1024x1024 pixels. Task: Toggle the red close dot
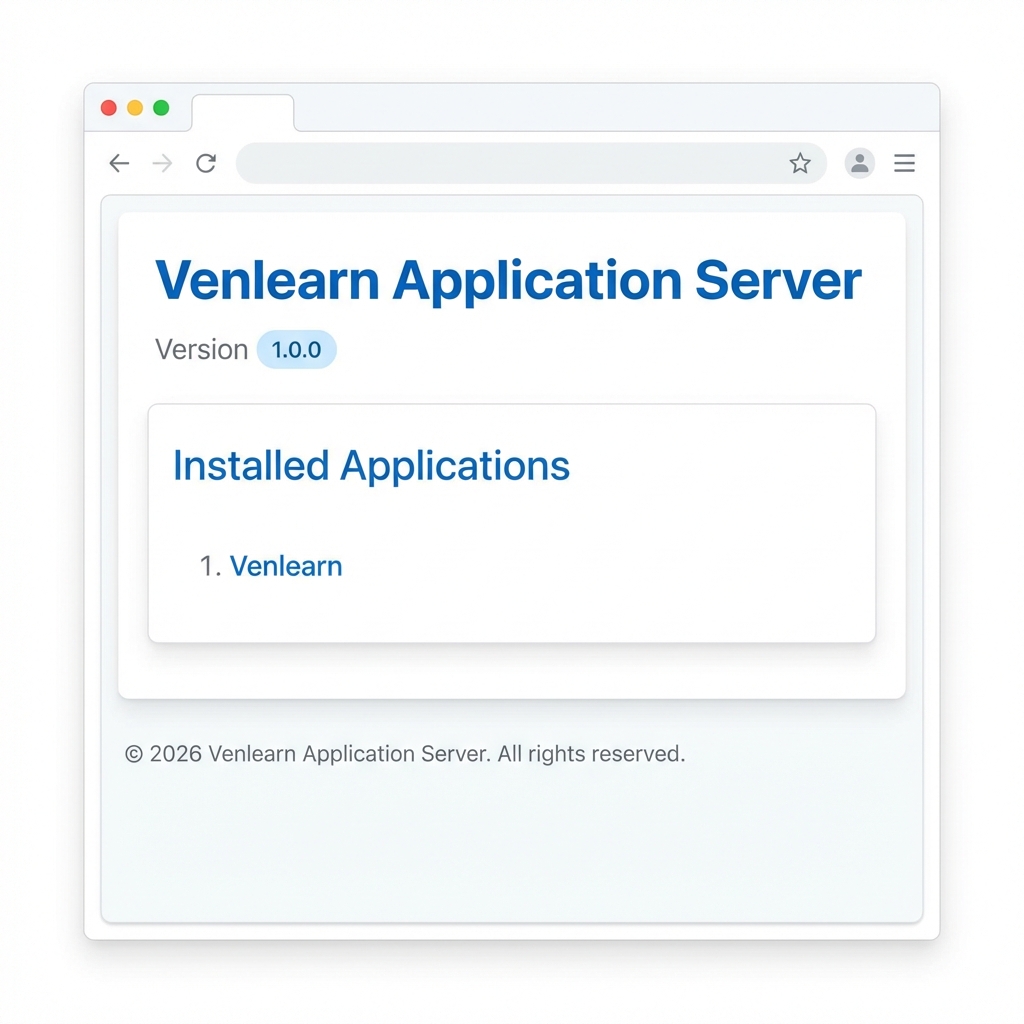pos(108,108)
